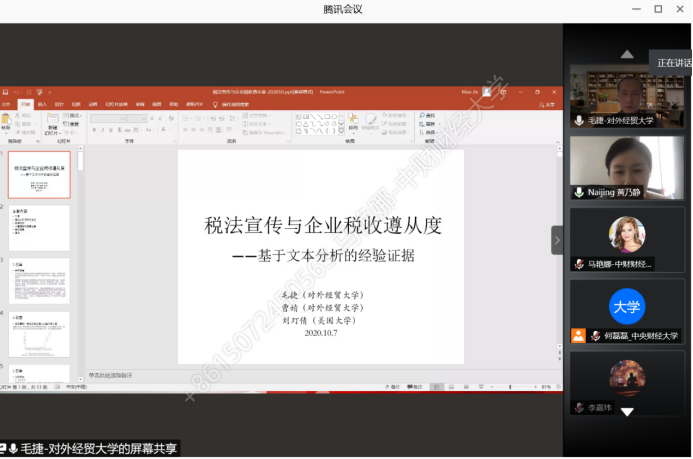
Task: Select Naijing 黄乃静 video tile
Action: pos(627,165)
